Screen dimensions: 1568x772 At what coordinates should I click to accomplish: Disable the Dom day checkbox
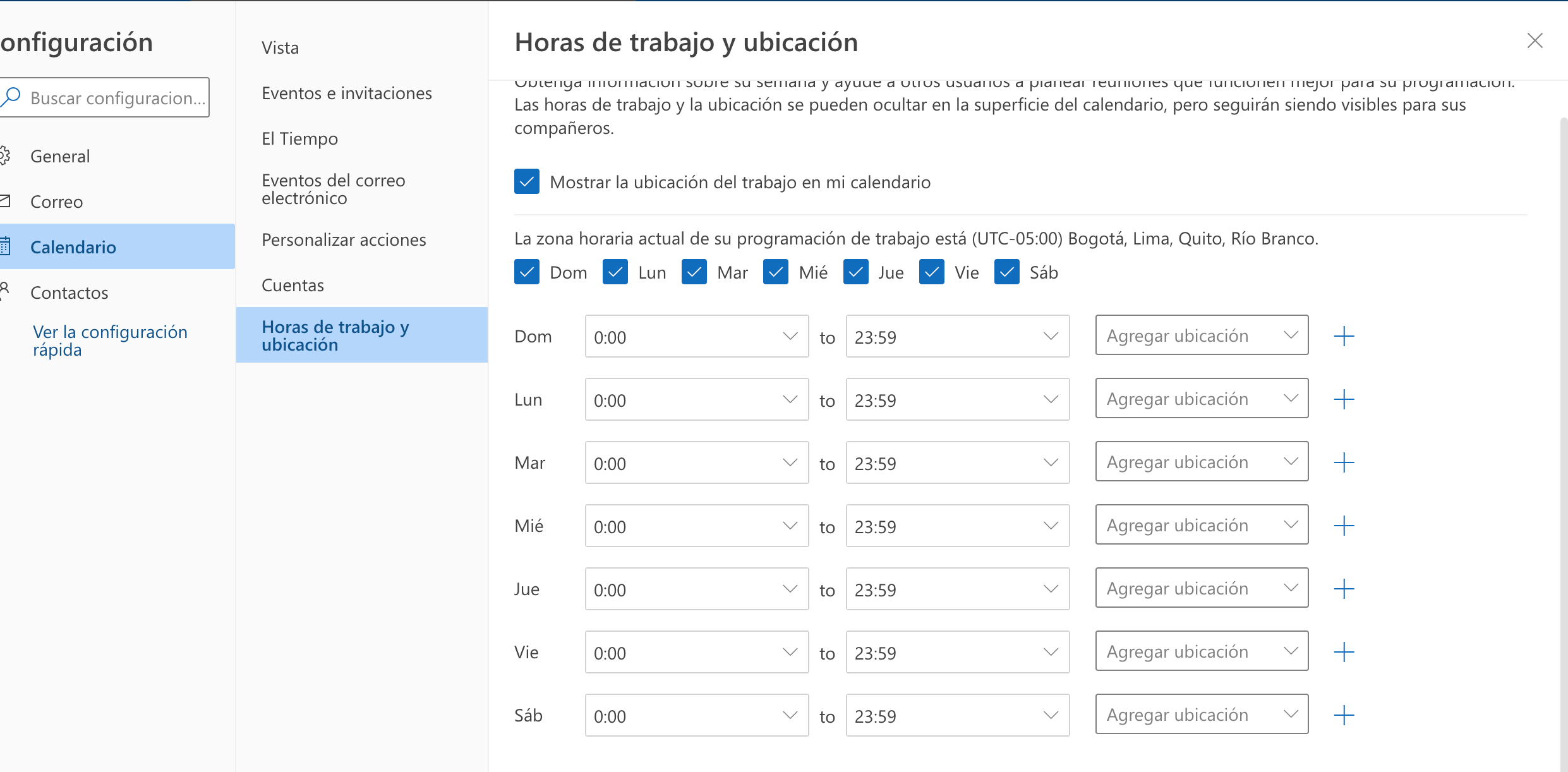pos(526,272)
